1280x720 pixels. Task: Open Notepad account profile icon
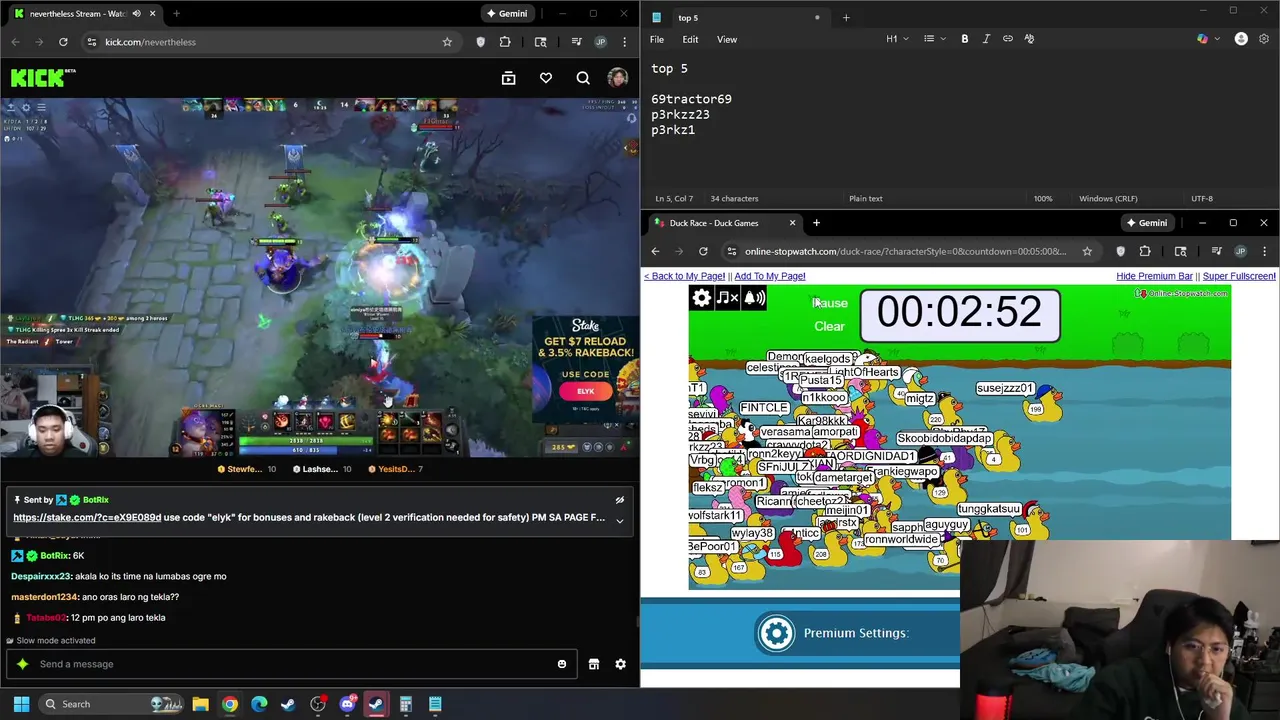point(1241,39)
